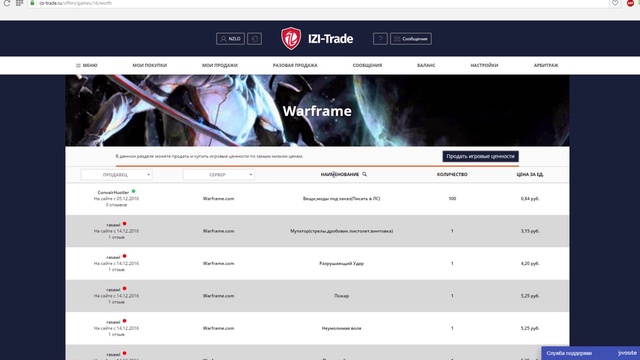Open the АРБИТРАЖ page
Viewport: 640px width, 360px height.
click(x=546, y=65)
